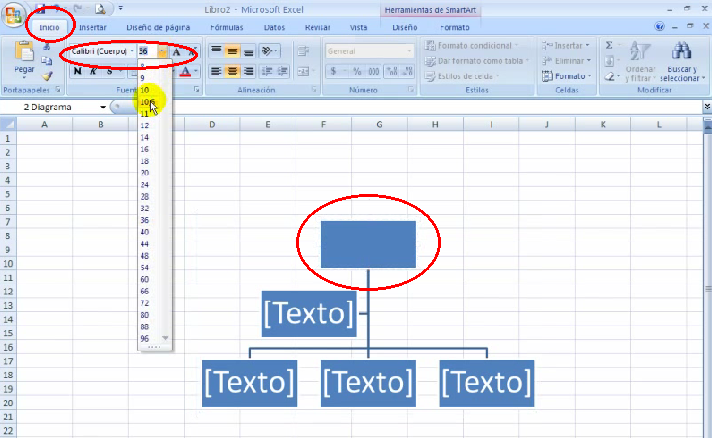Choose font size 24 from list

145,184
